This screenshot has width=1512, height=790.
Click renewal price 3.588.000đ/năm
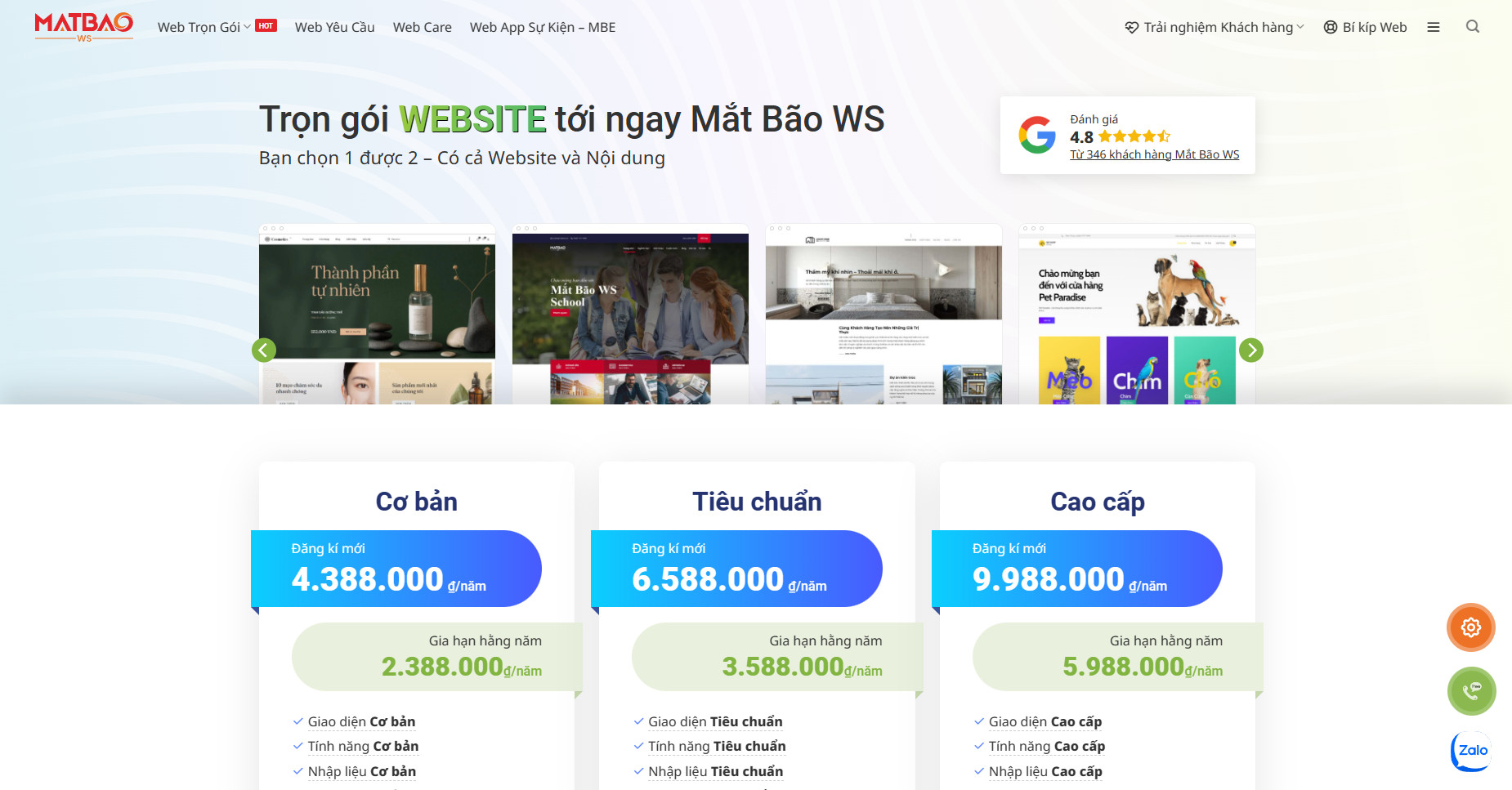[x=802, y=667]
